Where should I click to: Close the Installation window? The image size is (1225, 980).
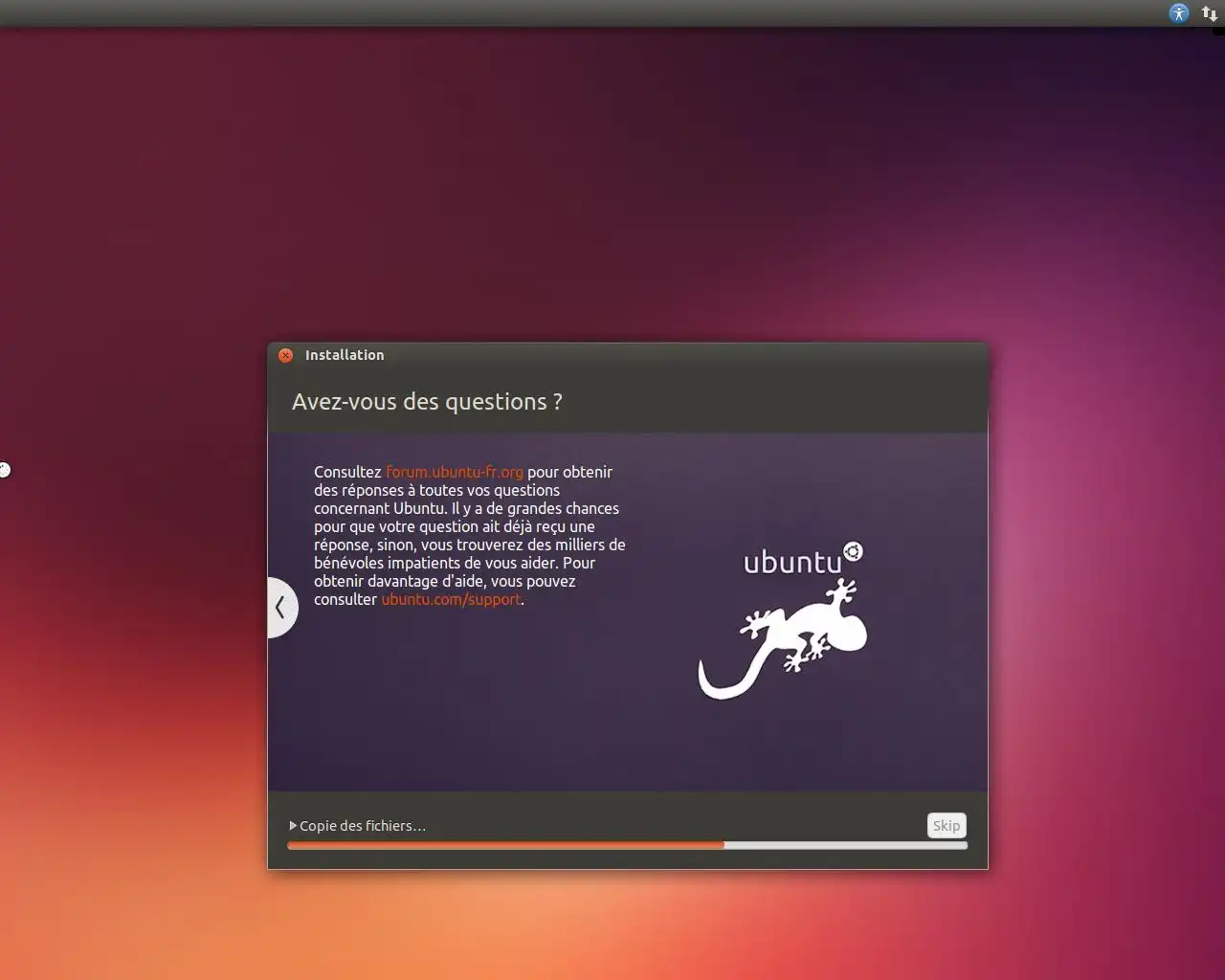point(285,355)
